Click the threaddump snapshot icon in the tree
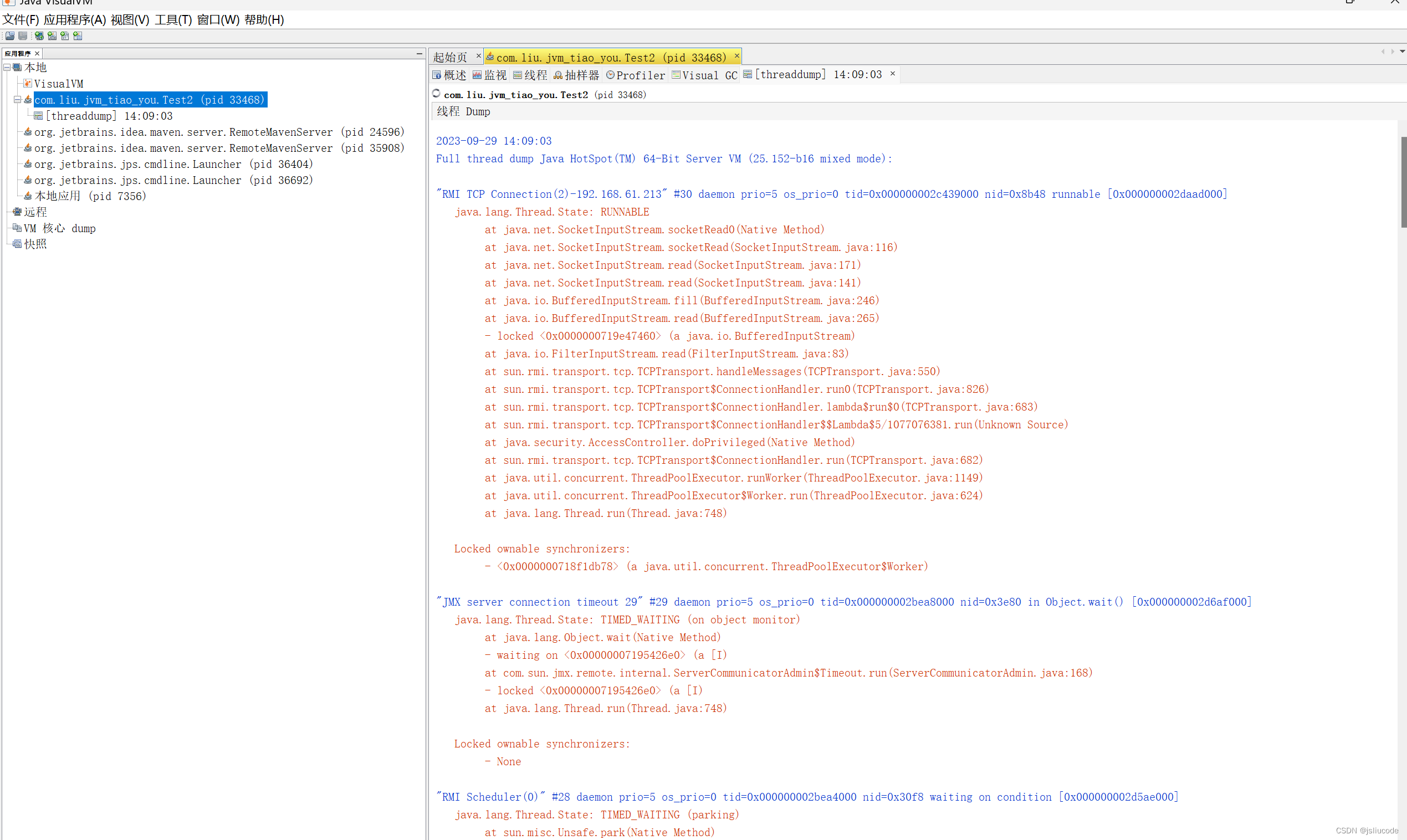1407x840 pixels. coord(38,115)
